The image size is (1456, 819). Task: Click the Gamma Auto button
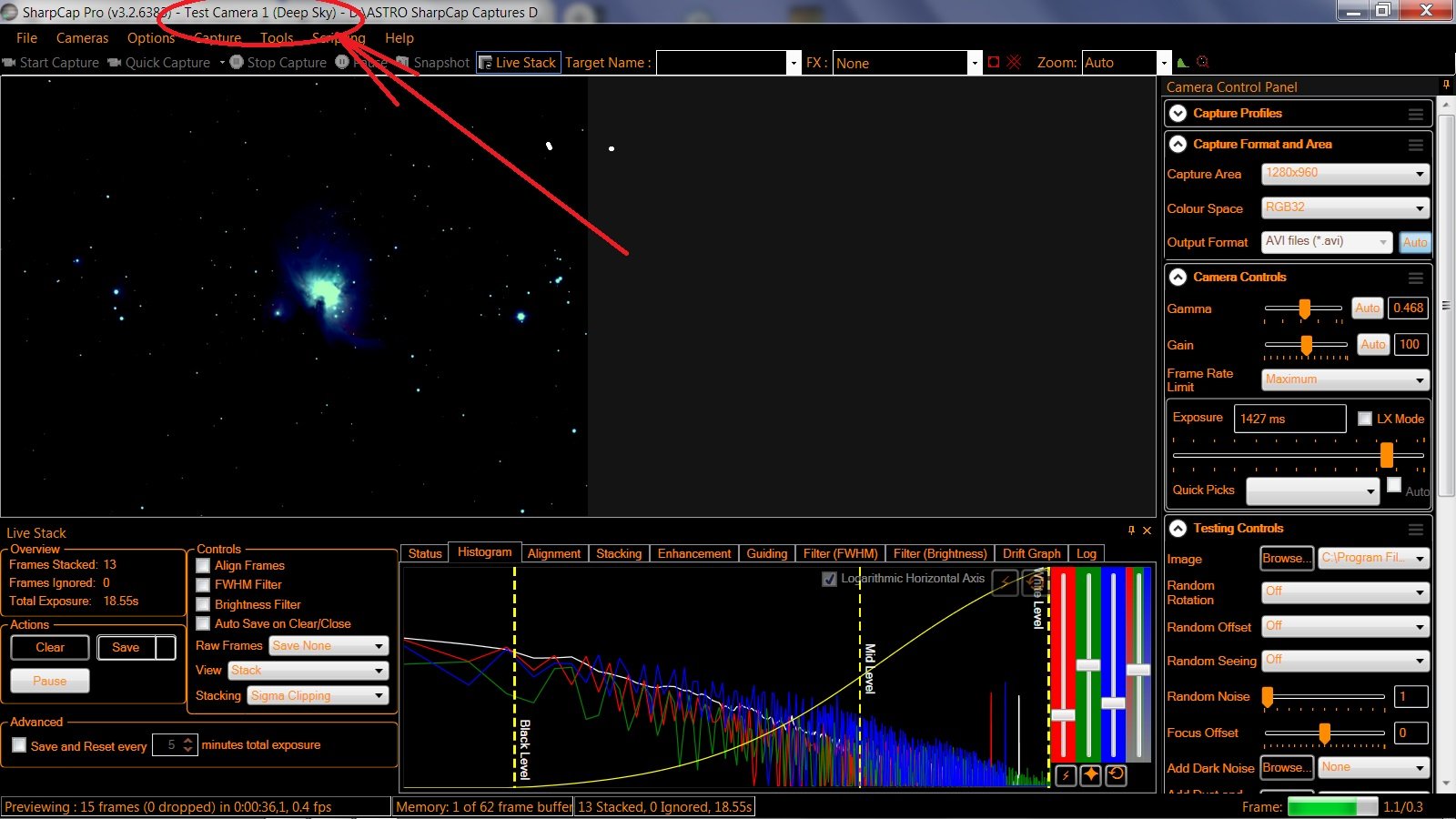pos(1367,308)
